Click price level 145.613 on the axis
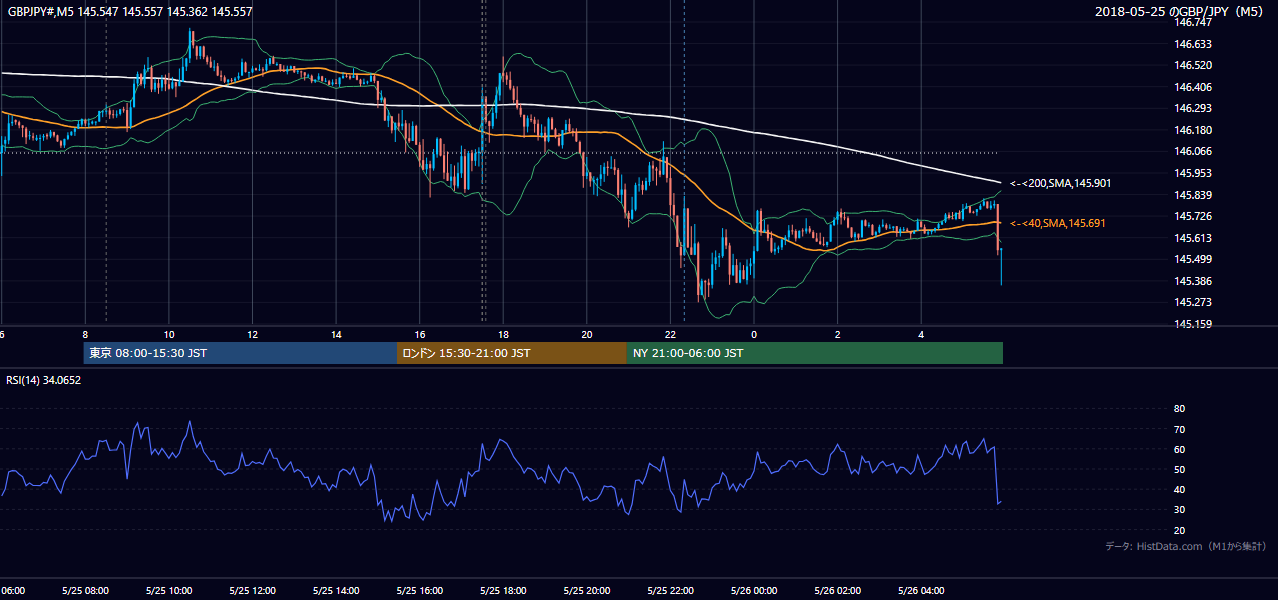The image size is (1278, 600). (1194, 238)
